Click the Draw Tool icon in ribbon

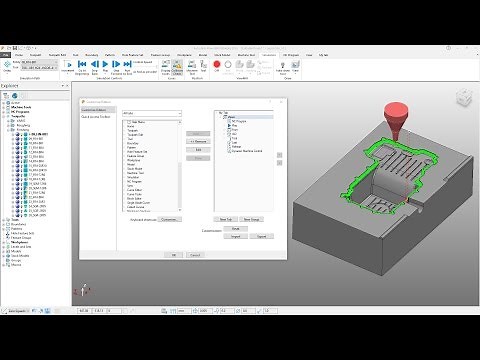[295, 66]
